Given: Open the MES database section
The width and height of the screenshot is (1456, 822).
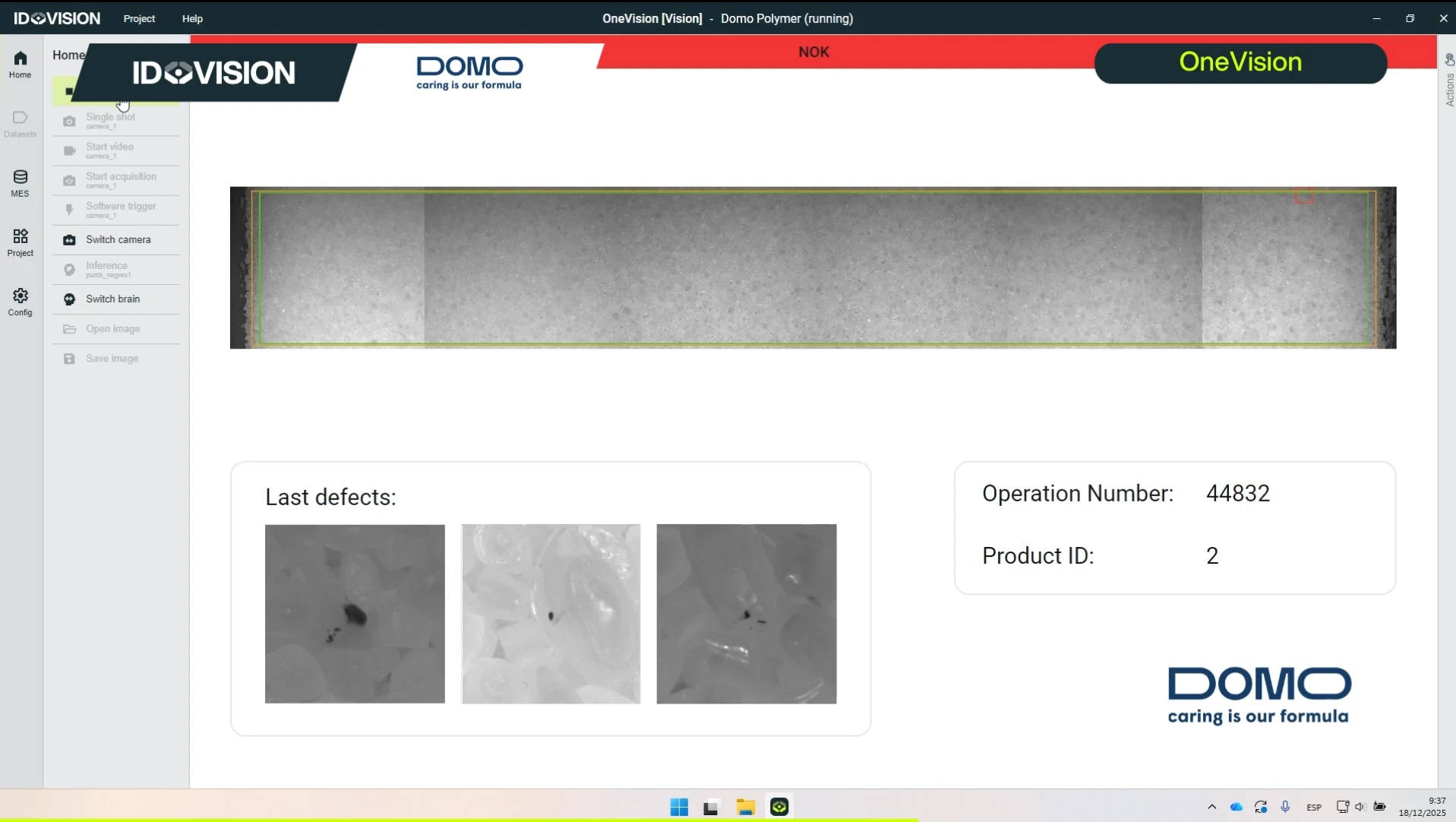Looking at the screenshot, I should click(x=21, y=184).
